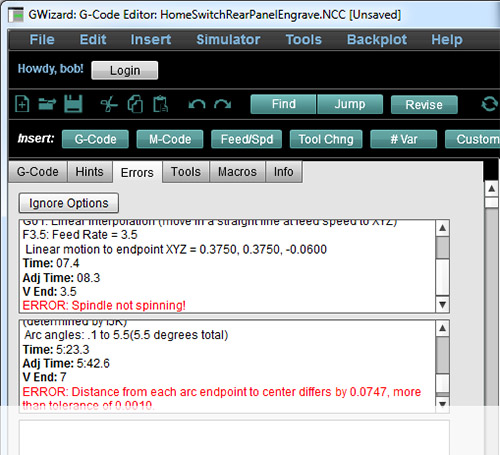The image size is (500, 455).
Task: Click the up arrow of the first error box scrollbar
Action: click(x=443, y=228)
